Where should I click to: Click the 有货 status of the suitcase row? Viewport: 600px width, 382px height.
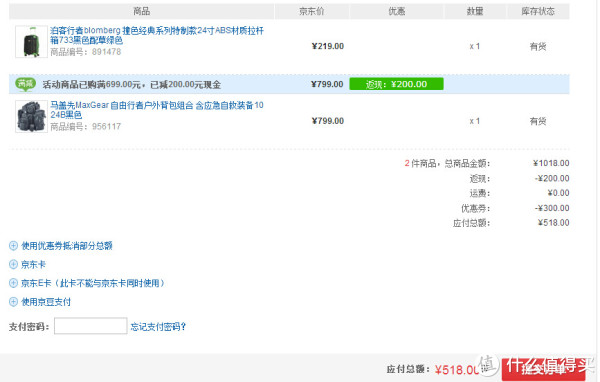pos(538,47)
